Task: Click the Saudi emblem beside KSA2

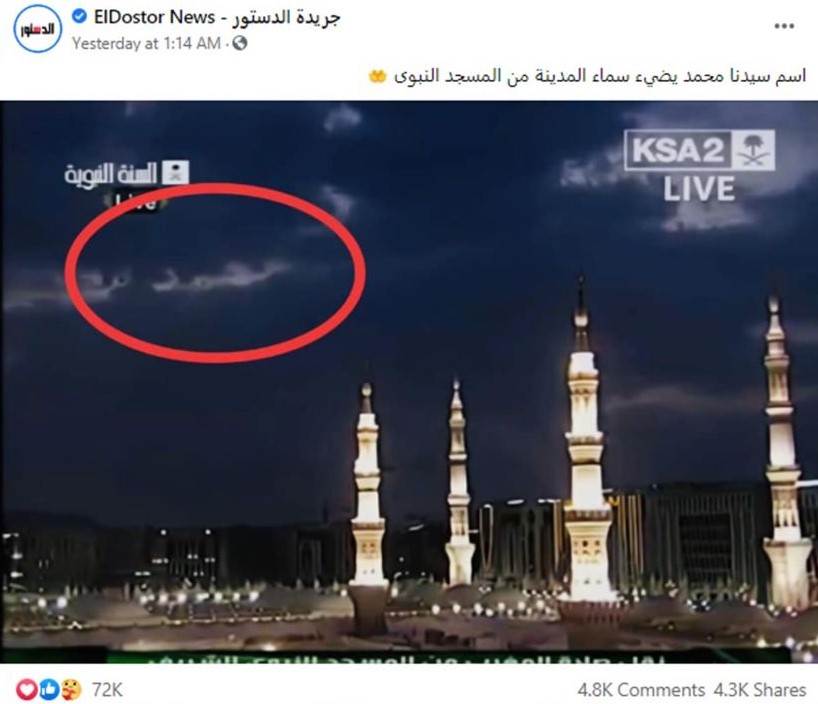Action: click(x=754, y=151)
